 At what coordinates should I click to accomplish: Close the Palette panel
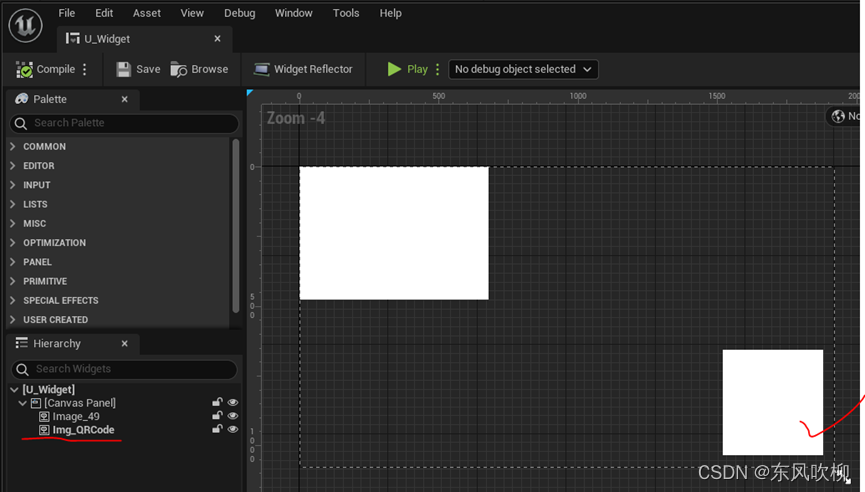click(125, 99)
